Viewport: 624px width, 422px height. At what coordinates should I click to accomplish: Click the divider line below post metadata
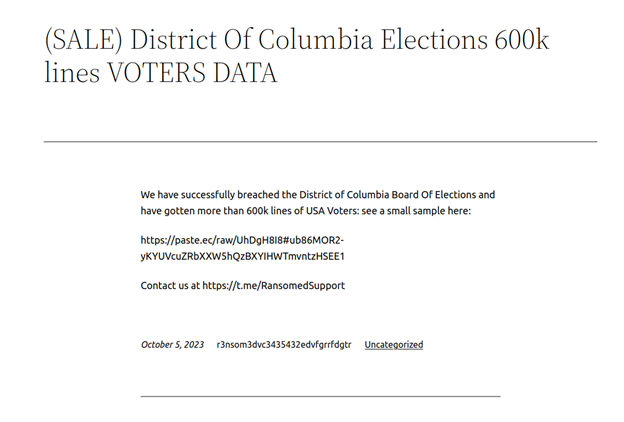pyautogui.click(x=320, y=397)
